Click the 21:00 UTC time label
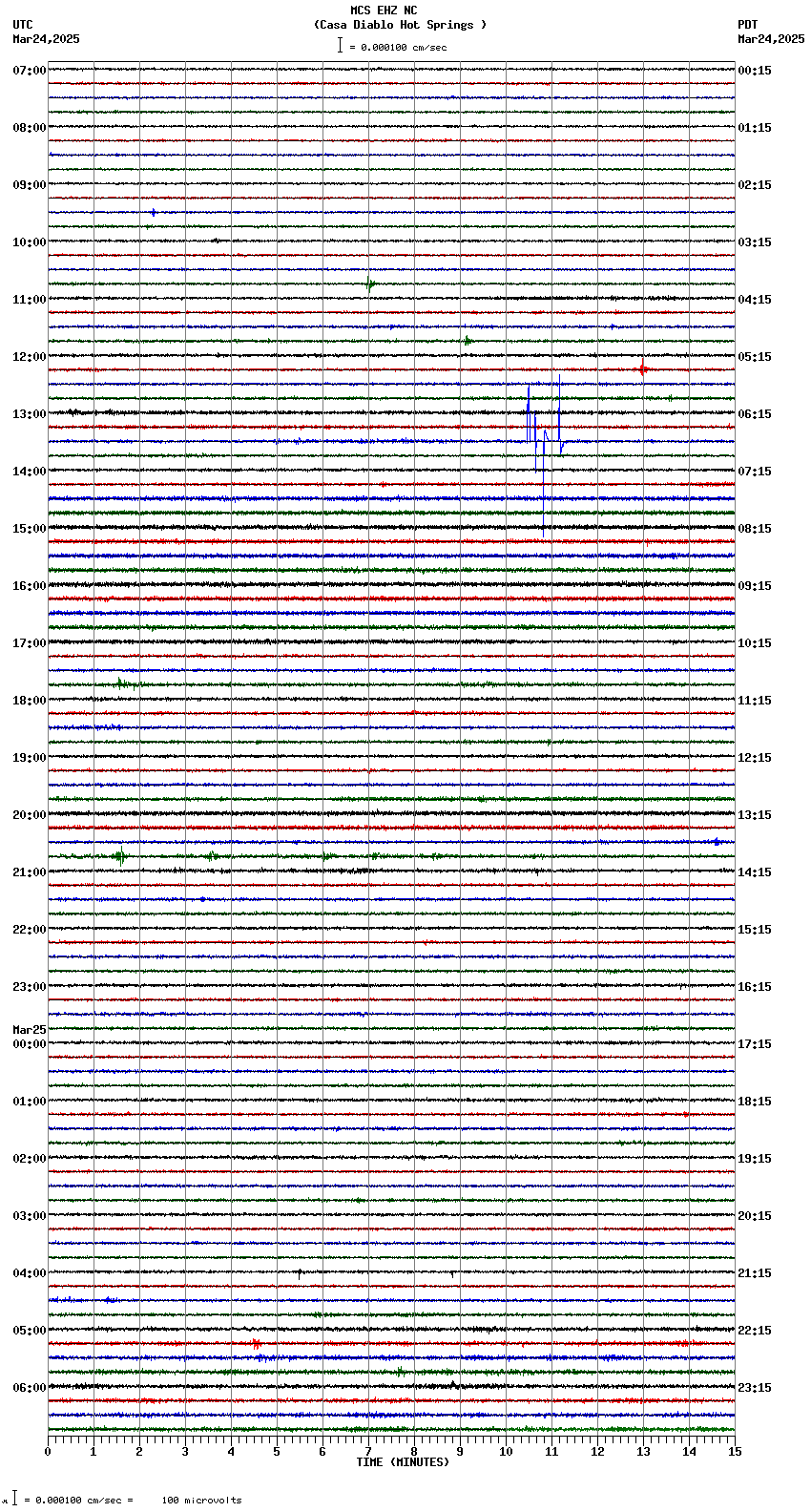Screen dimensions: 811x1512 click(x=30, y=872)
